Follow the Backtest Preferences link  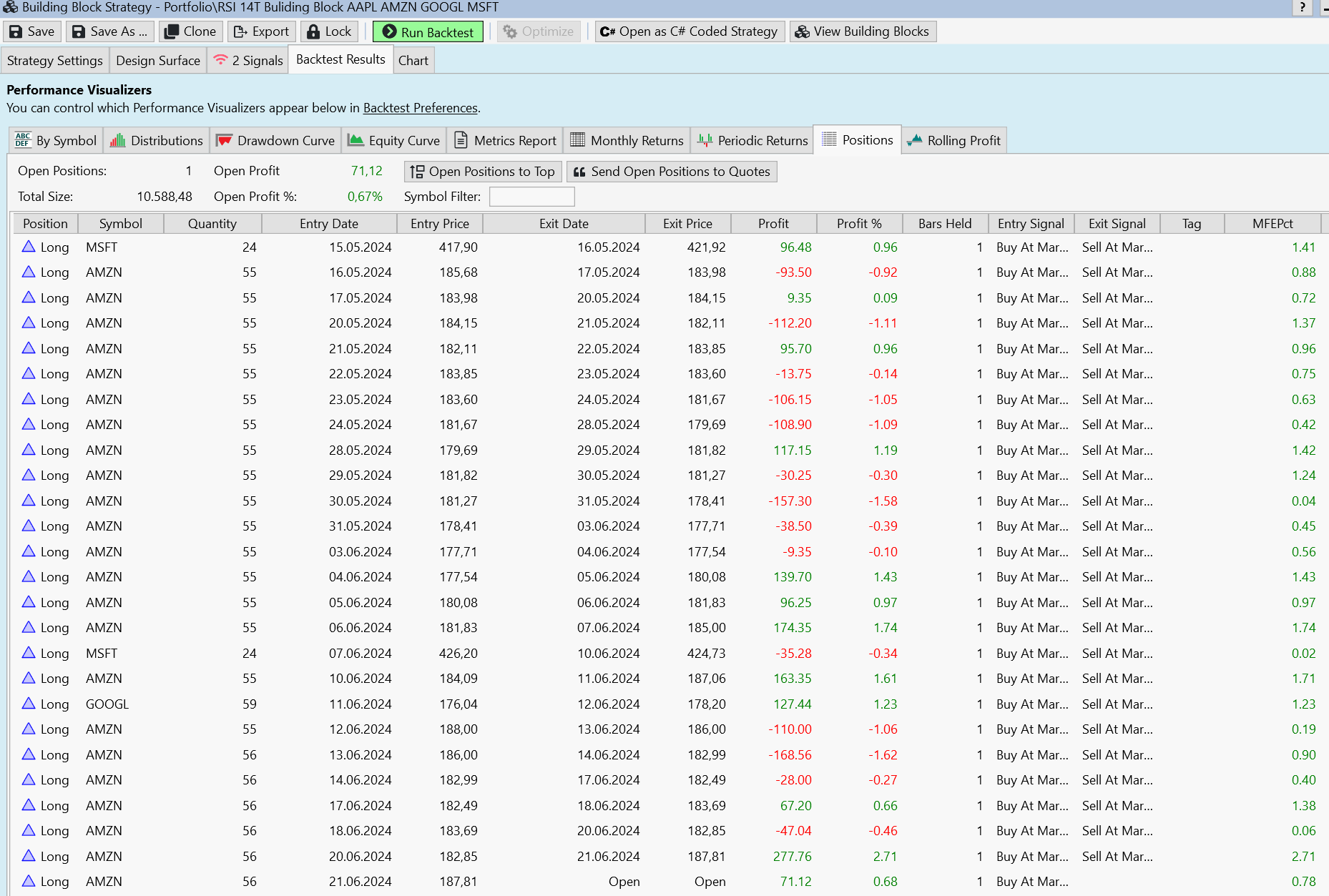pos(420,108)
